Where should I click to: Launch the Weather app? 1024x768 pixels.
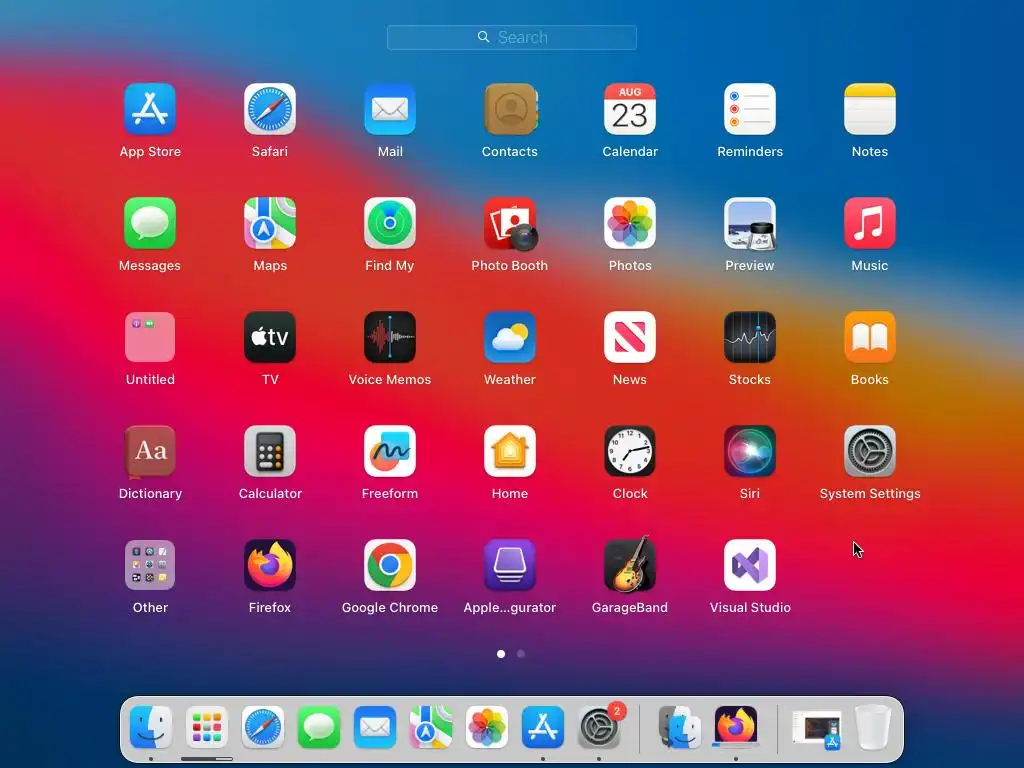pos(510,337)
